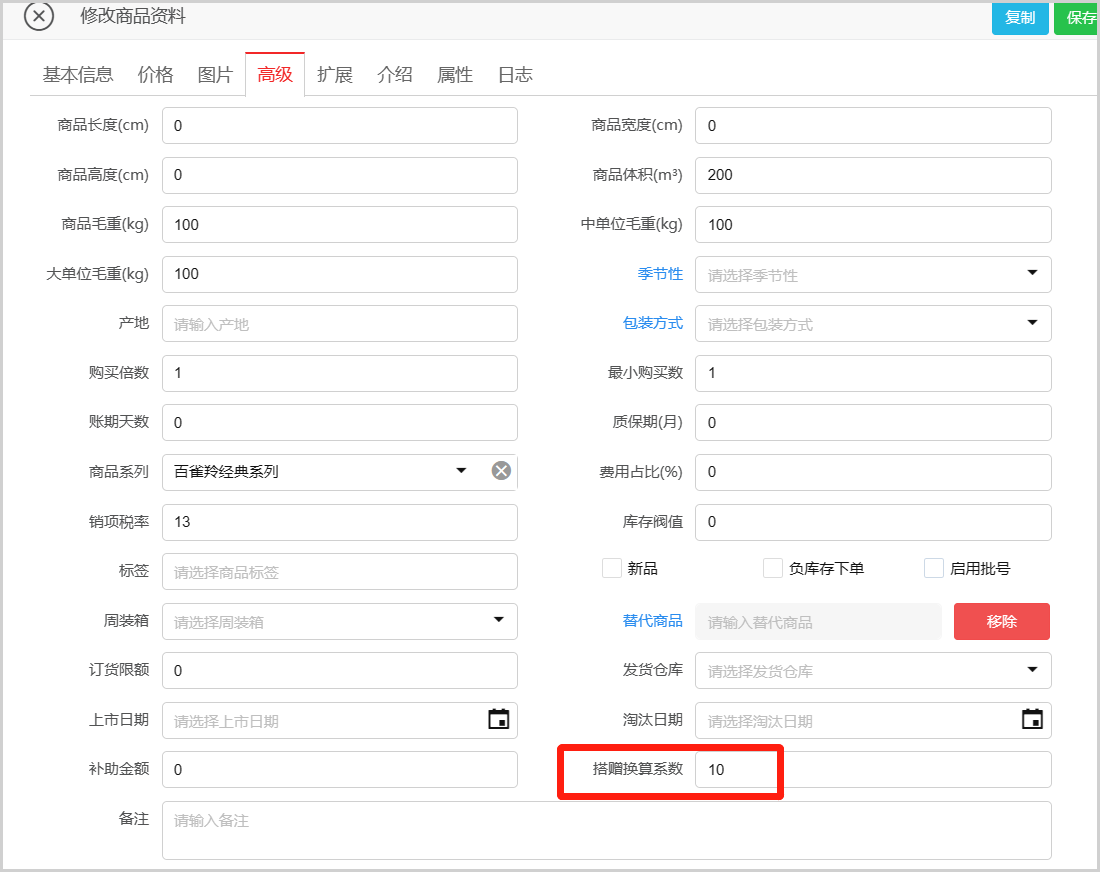Viewport: 1100px width, 872px height.
Task: Toggle the 负库存下单 checkbox
Action: click(772, 568)
